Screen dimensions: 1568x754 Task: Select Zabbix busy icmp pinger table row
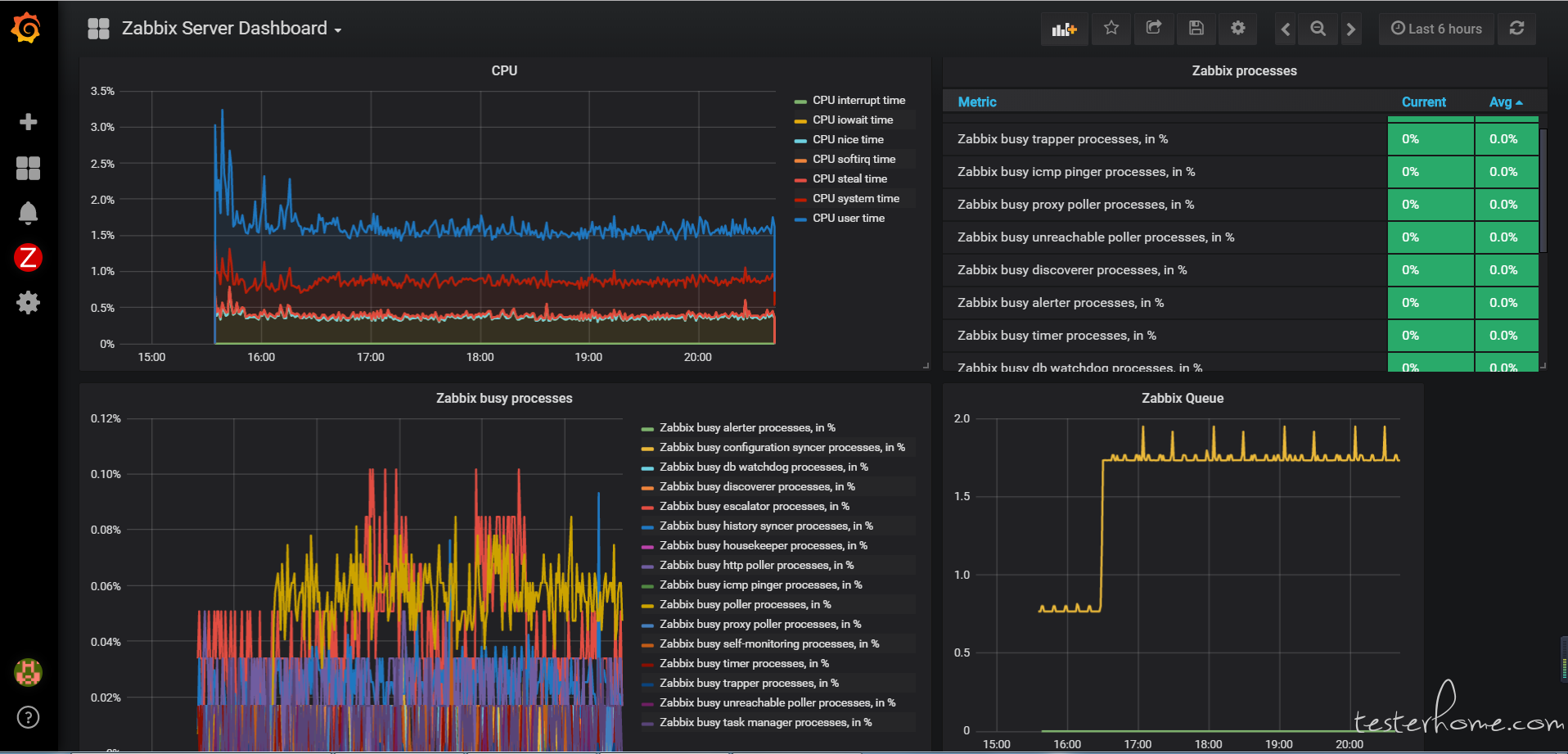(x=1241, y=172)
